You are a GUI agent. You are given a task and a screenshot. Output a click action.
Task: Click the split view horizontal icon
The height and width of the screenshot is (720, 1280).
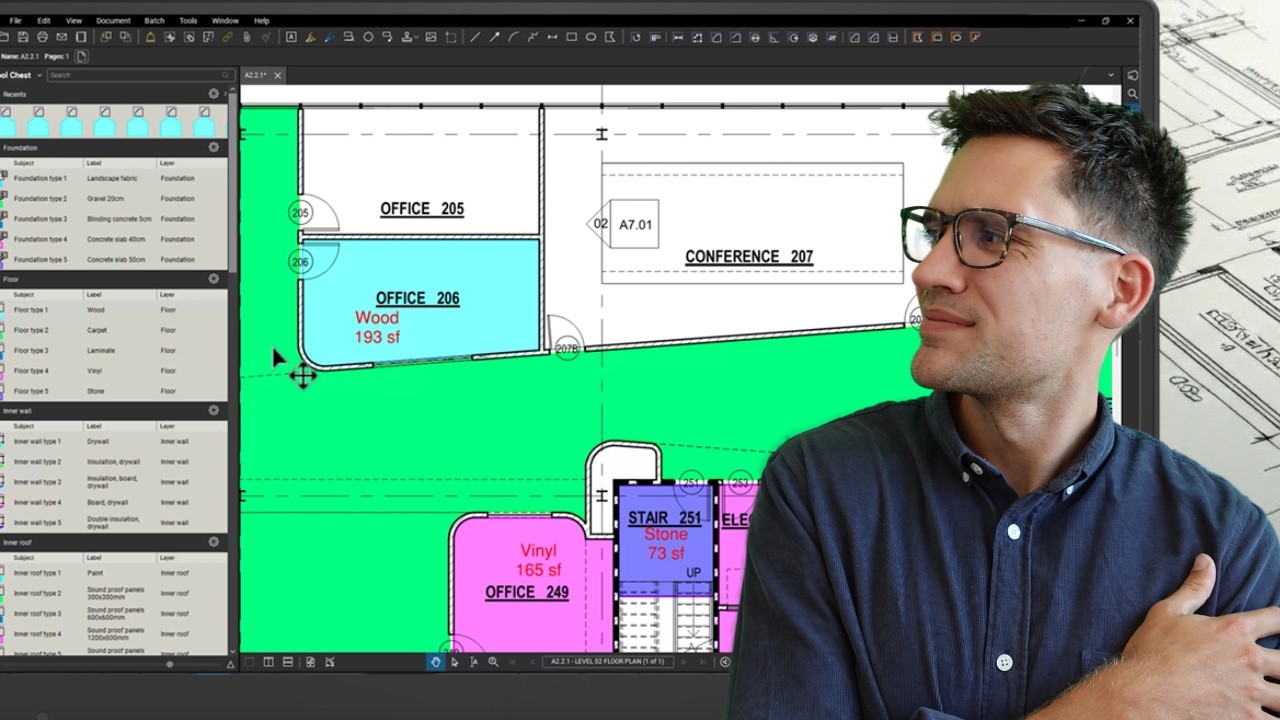pos(287,662)
